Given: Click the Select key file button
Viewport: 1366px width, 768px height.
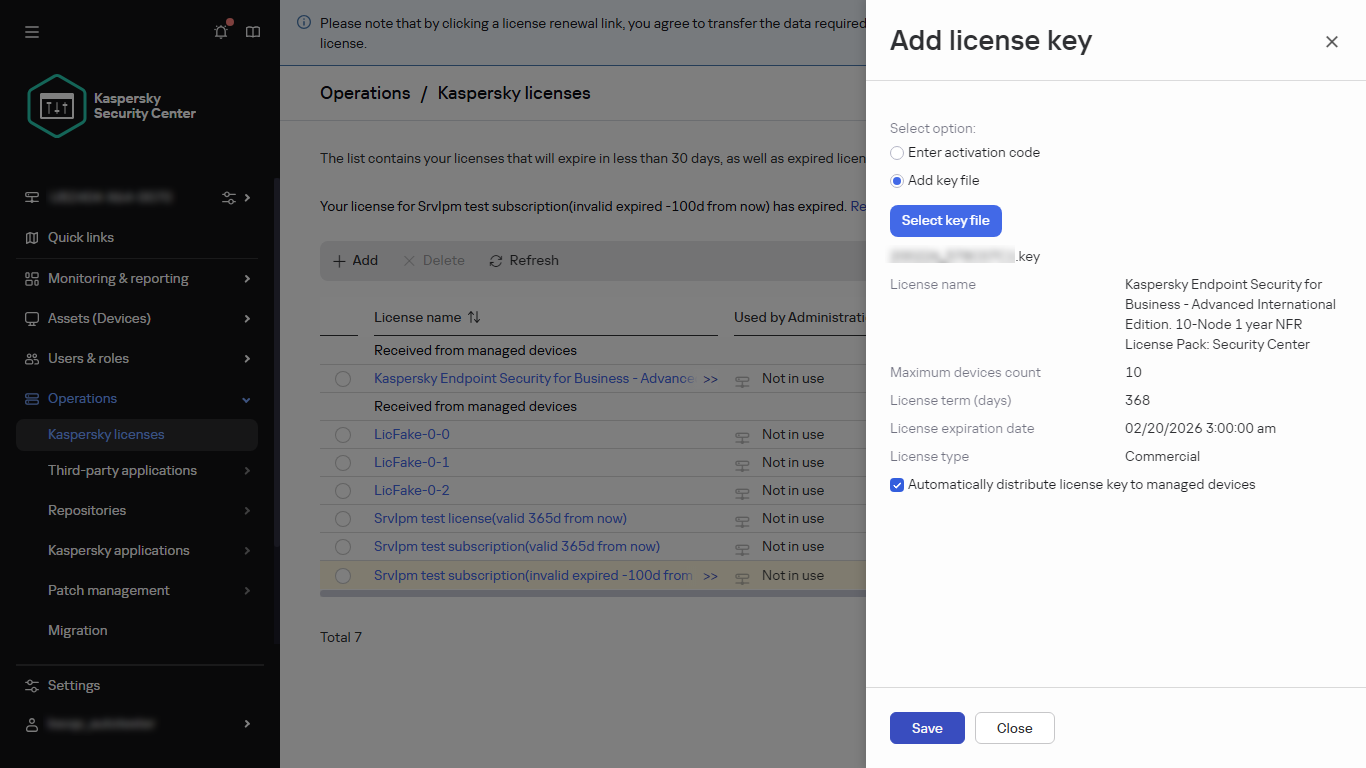Looking at the screenshot, I should (x=945, y=220).
